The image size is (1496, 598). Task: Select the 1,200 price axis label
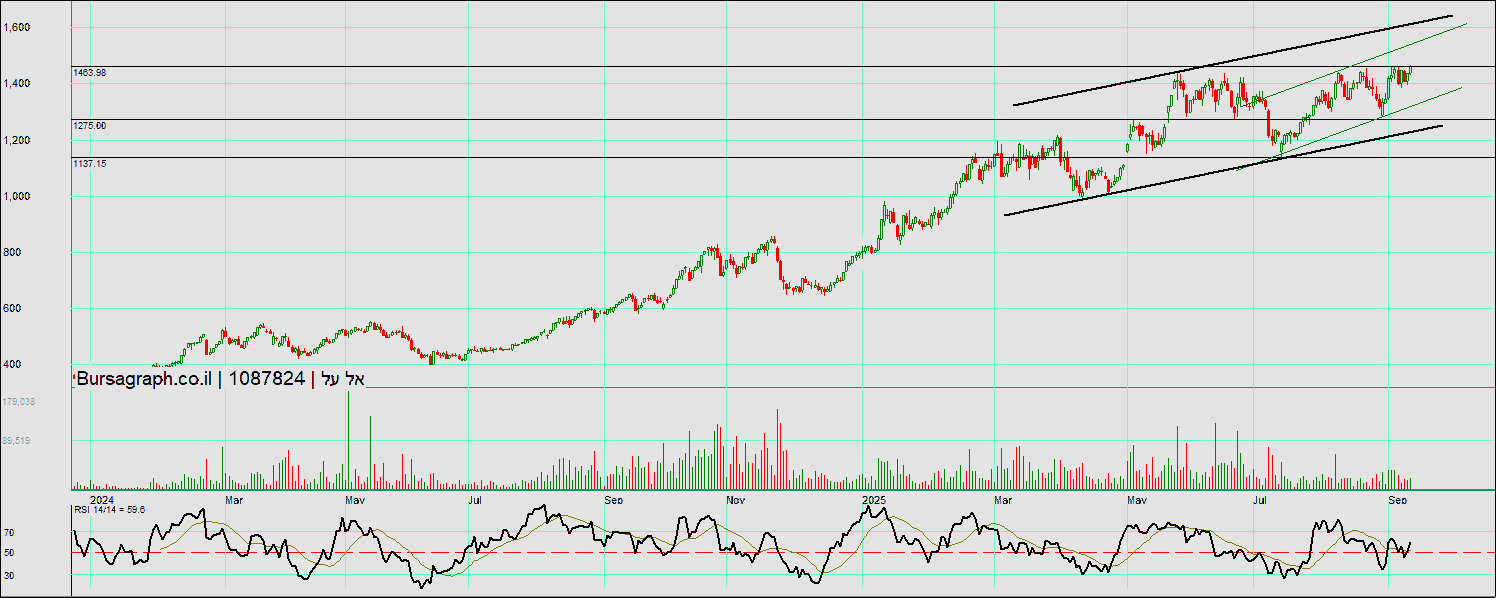(17, 140)
